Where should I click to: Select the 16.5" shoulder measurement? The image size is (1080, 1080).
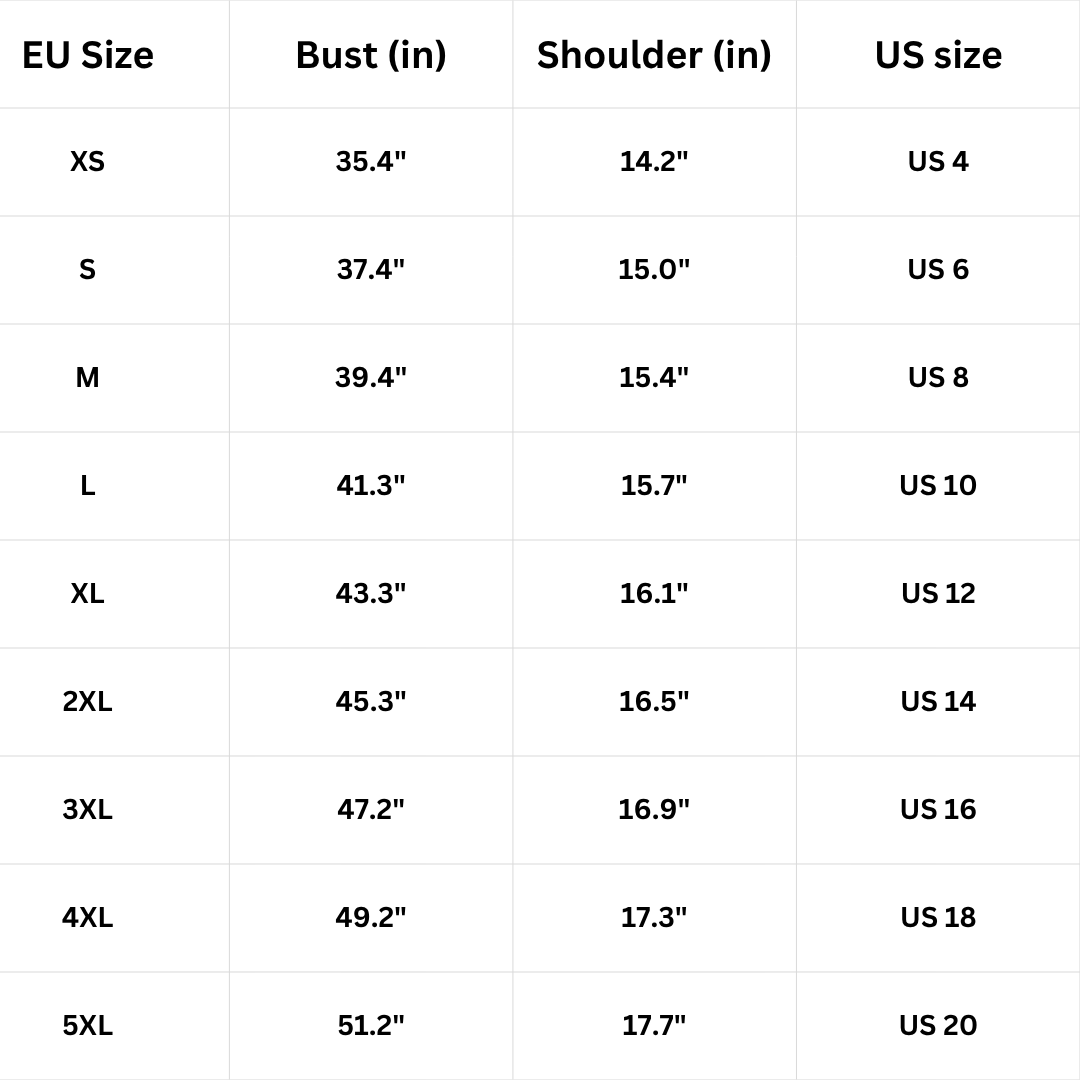pyautogui.click(x=654, y=701)
